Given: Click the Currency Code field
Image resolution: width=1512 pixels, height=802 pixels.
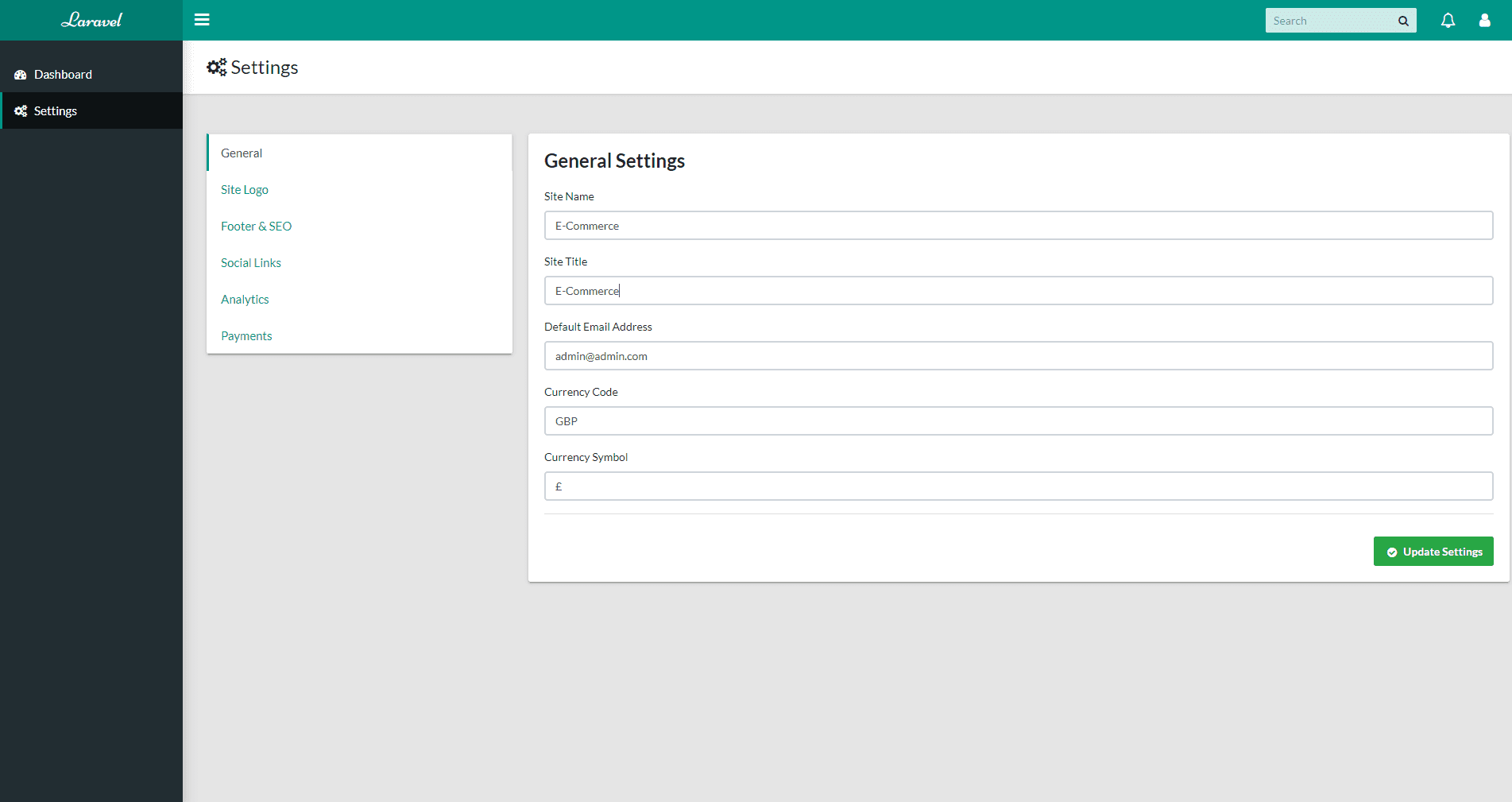Looking at the screenshot, I should point(1019,420).
